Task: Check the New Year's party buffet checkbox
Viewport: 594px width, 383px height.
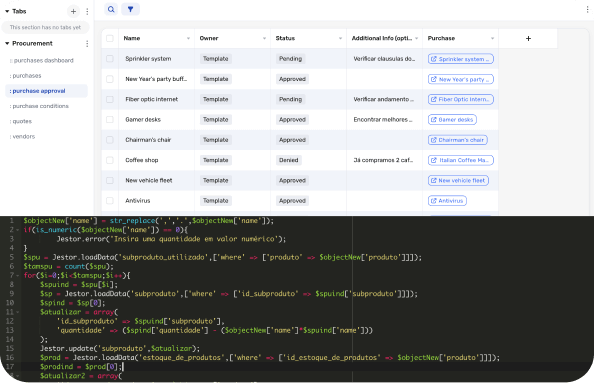Action: click(110, 79)
